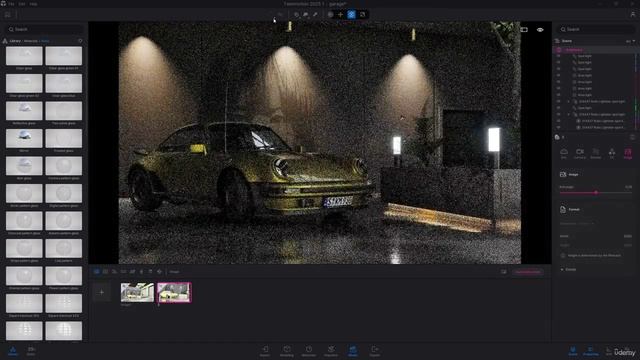This screenshot has width=640, height=360.
Task: Switch to the FX properties tab
Action: click(x=611, y=153)
